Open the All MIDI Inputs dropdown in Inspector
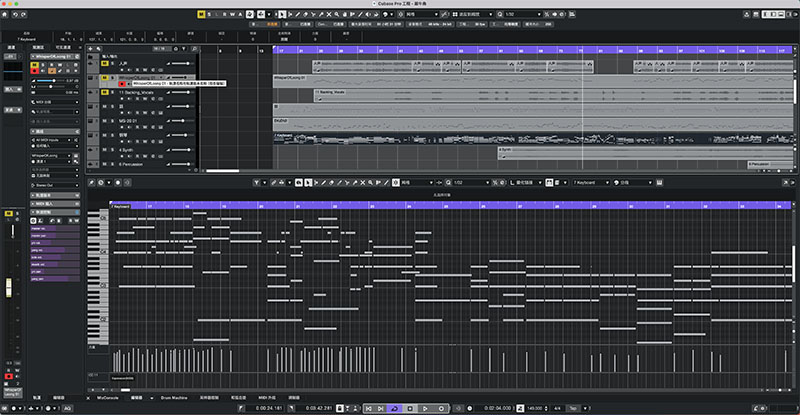 pos(53,139)
